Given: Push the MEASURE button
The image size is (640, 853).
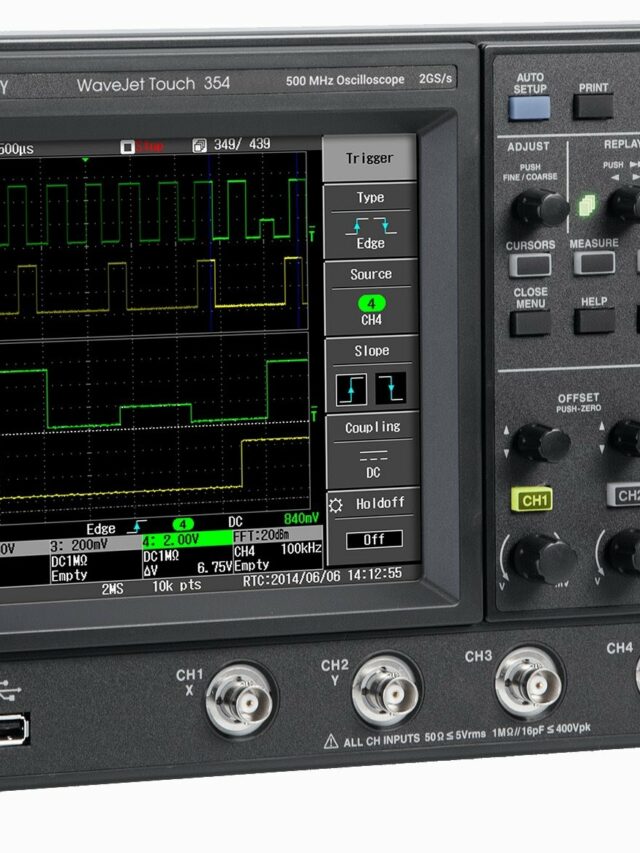Looking at the screenshot, I should (x=594, y=263).
